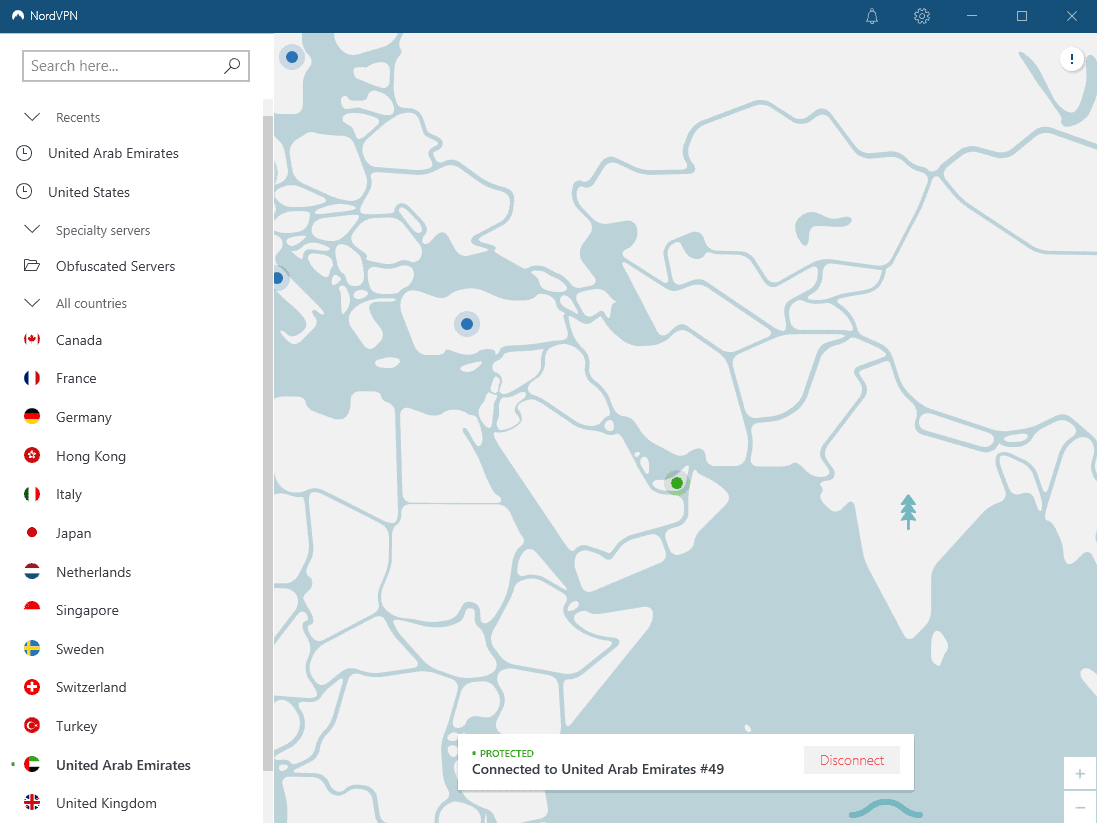
Task: Open the notifications bell icon
Action: pos(872,16)
